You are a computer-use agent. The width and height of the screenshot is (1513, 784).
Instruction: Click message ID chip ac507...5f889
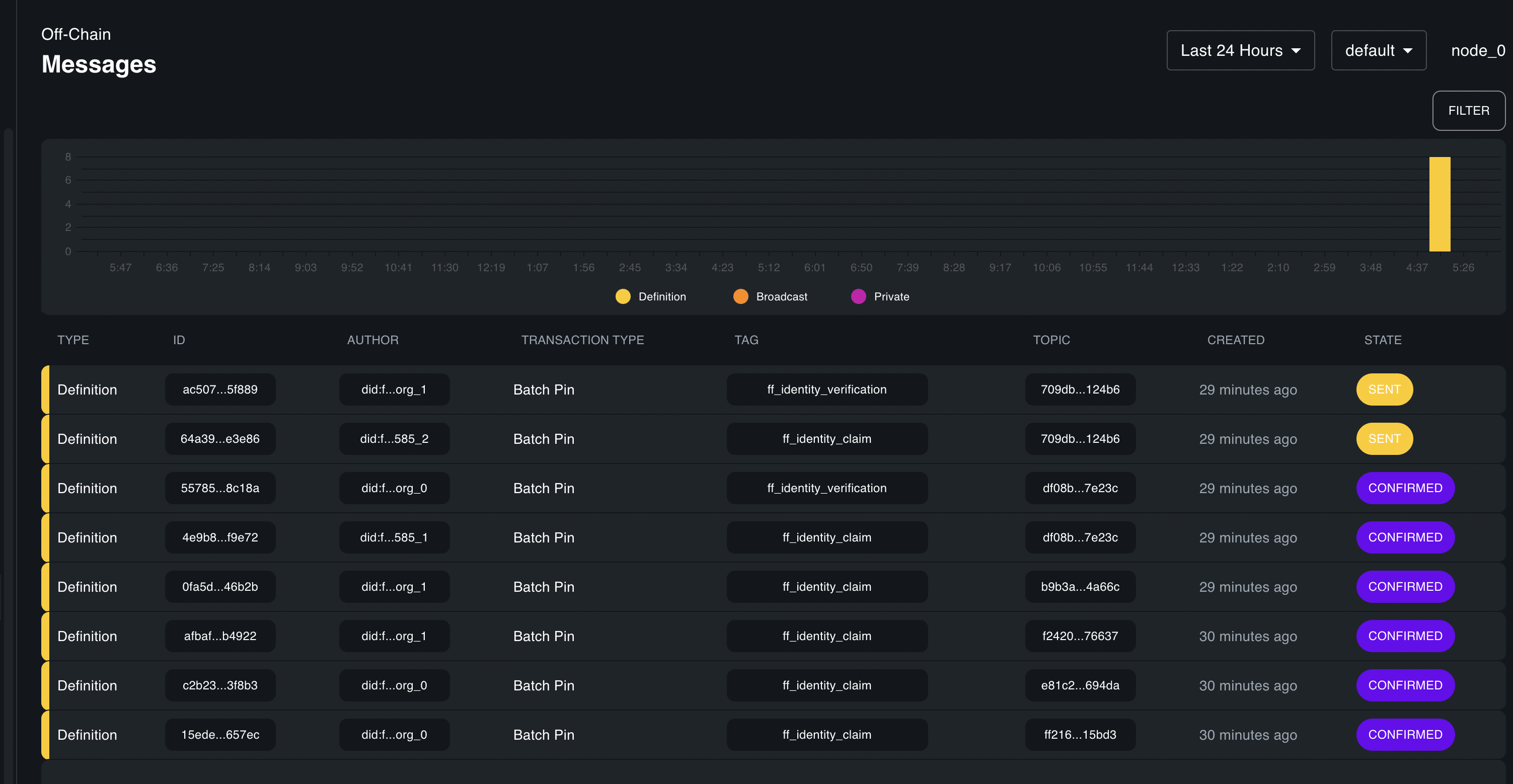[x=219, y=389]
